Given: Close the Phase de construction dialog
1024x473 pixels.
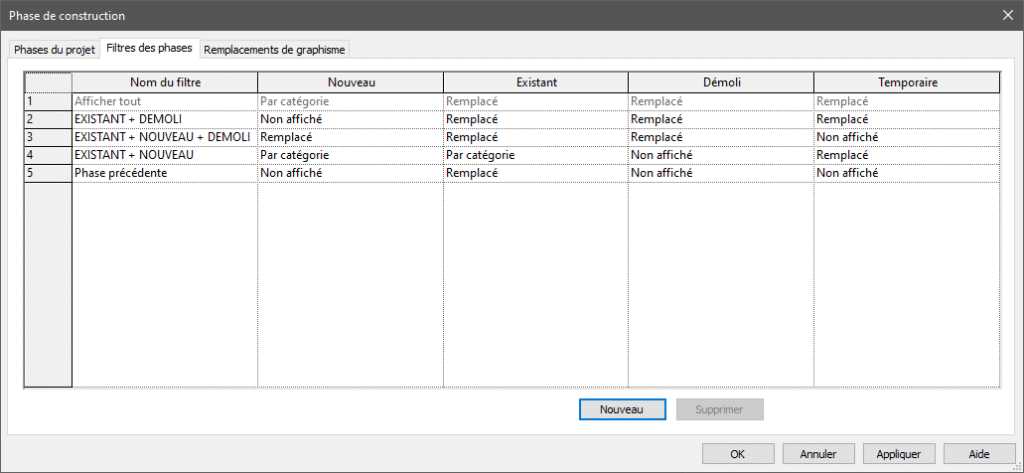Looking at the screenshot, I should pos(1006,15).
